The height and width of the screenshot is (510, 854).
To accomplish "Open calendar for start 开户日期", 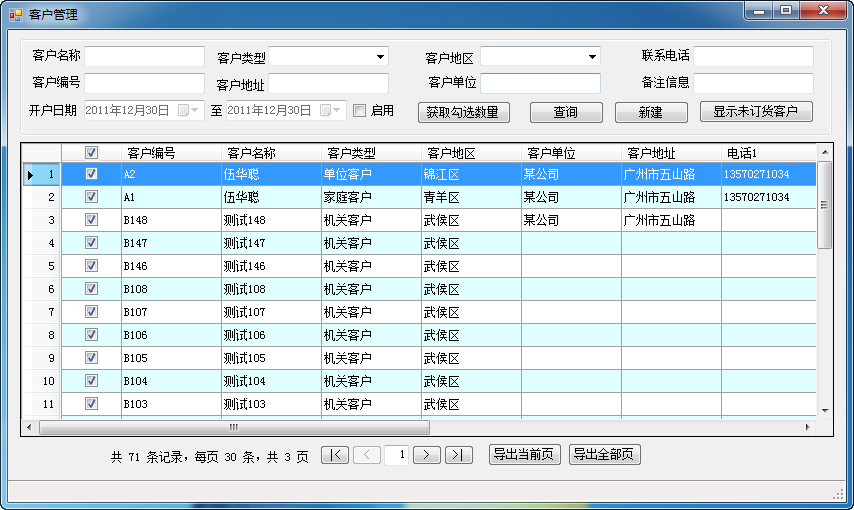I will tap(190, 111).
